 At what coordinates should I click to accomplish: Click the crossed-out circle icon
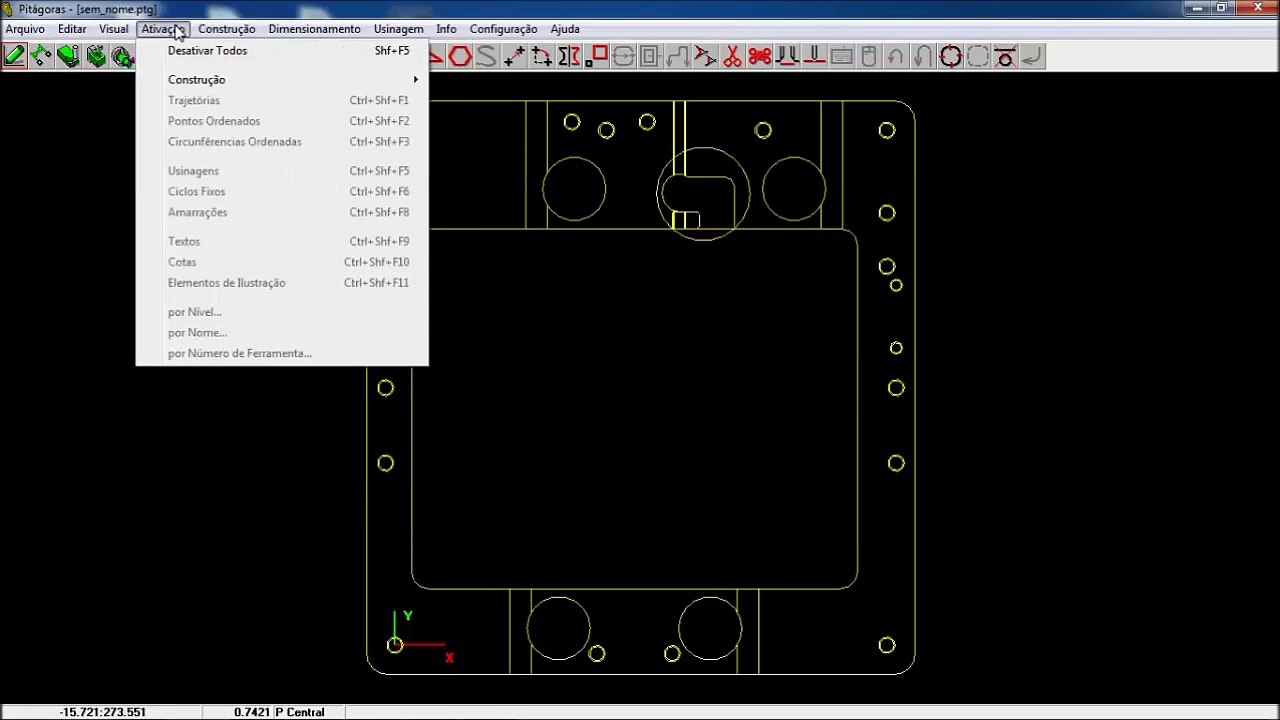(1005, 56)
